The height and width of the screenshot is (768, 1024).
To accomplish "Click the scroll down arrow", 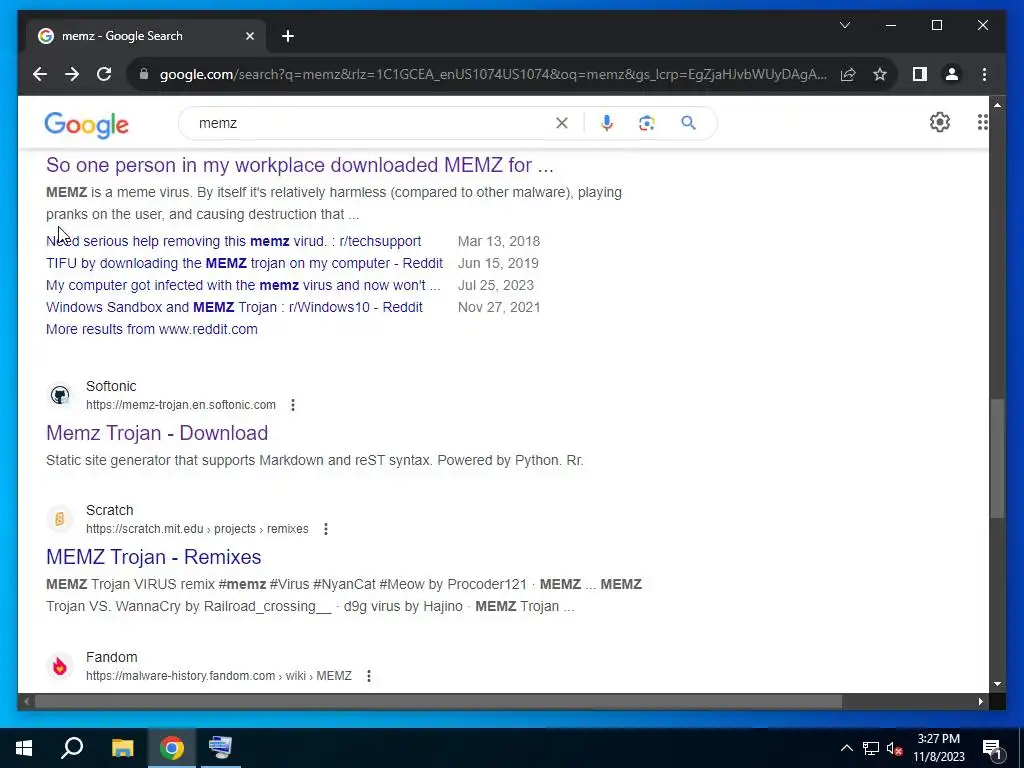I will (x=997, y=684).
